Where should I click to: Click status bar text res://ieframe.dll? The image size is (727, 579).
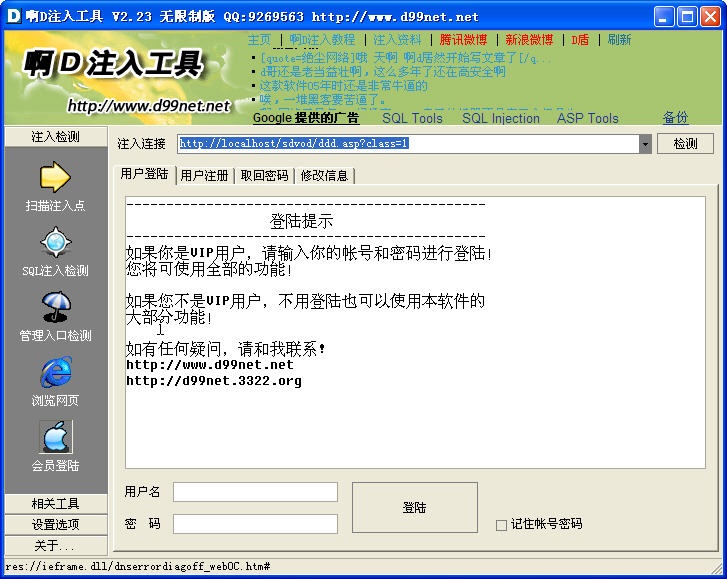point(138,566)
